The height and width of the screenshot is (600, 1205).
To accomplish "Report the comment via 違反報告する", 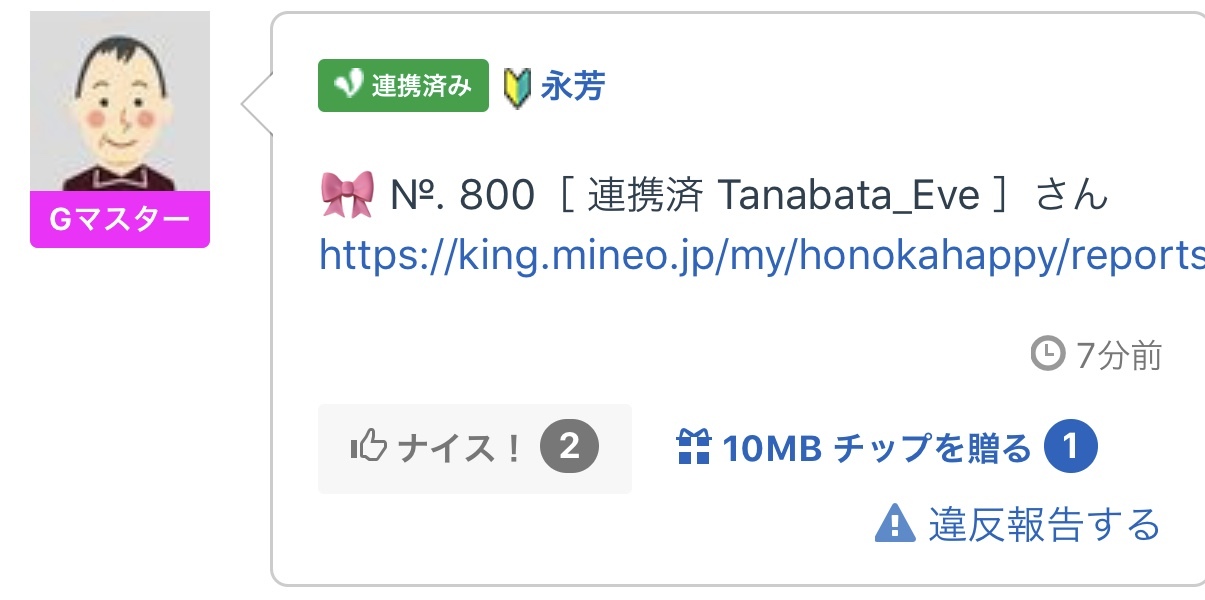I will (x=1043, y=524).
